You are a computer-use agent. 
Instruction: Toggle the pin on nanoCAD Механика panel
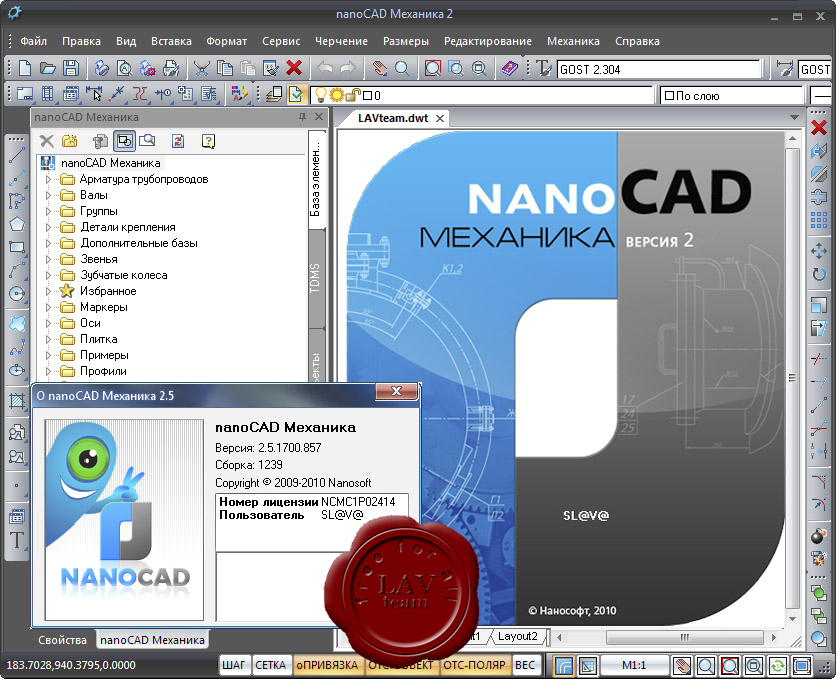[x=302, y=117]
